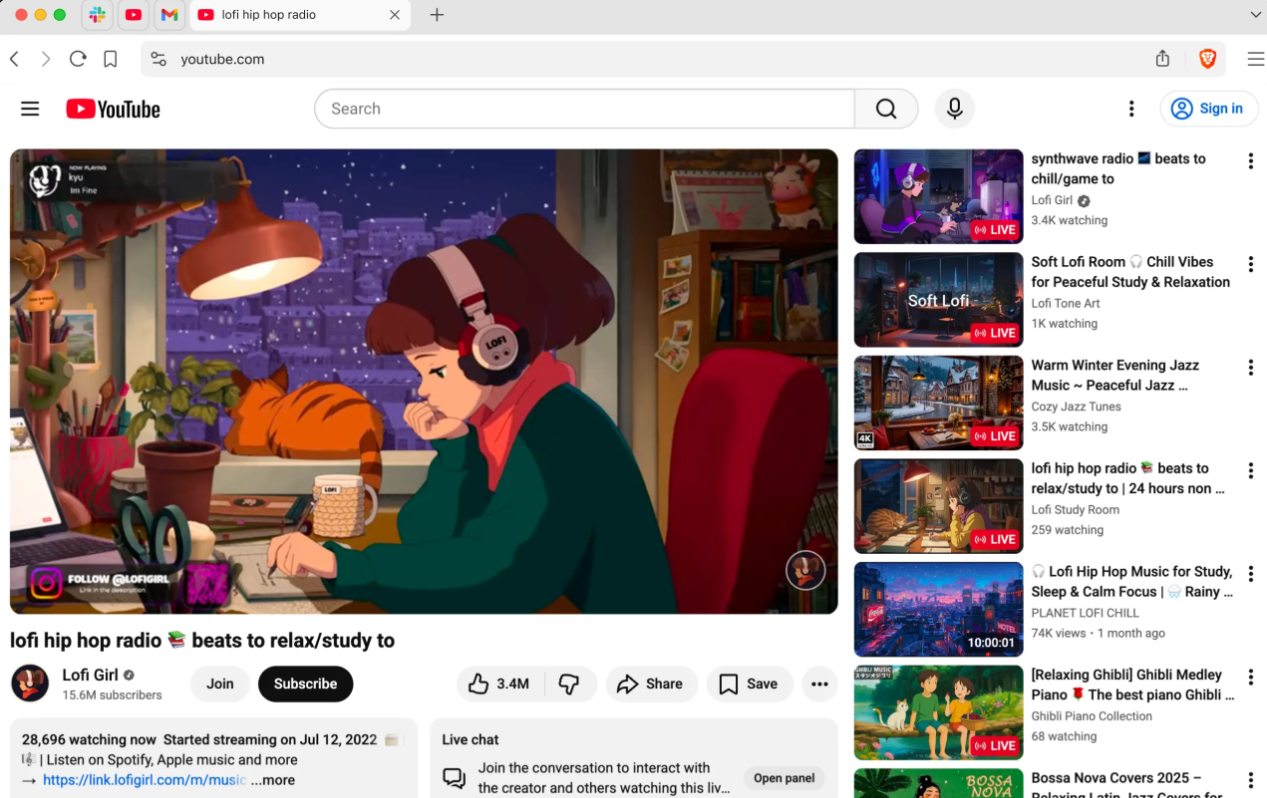
Task: Go back with the browser back arrow
Action: [14, 59]
